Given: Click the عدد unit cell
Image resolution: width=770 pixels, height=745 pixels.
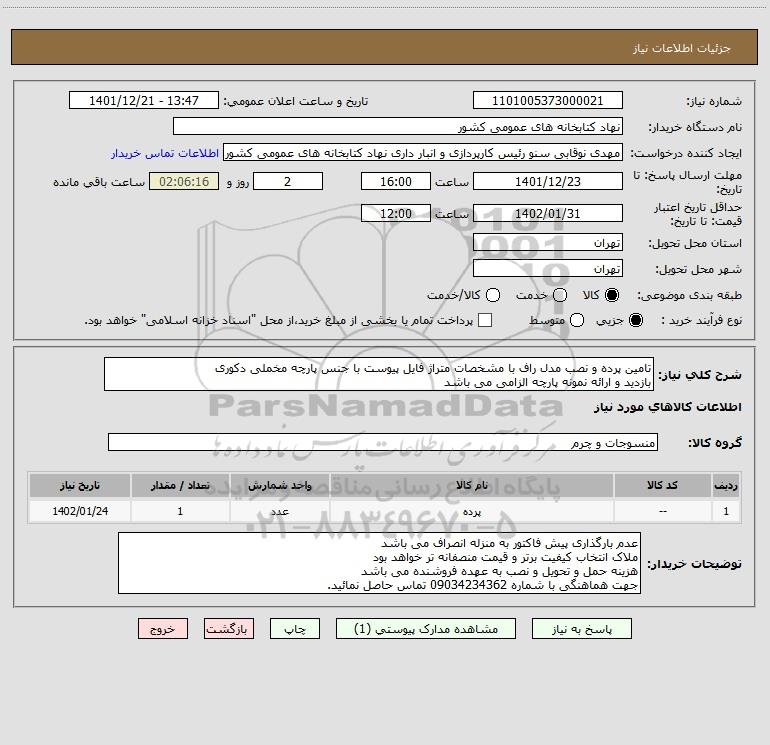Looking at the screenshot, I should pos(279,511).
